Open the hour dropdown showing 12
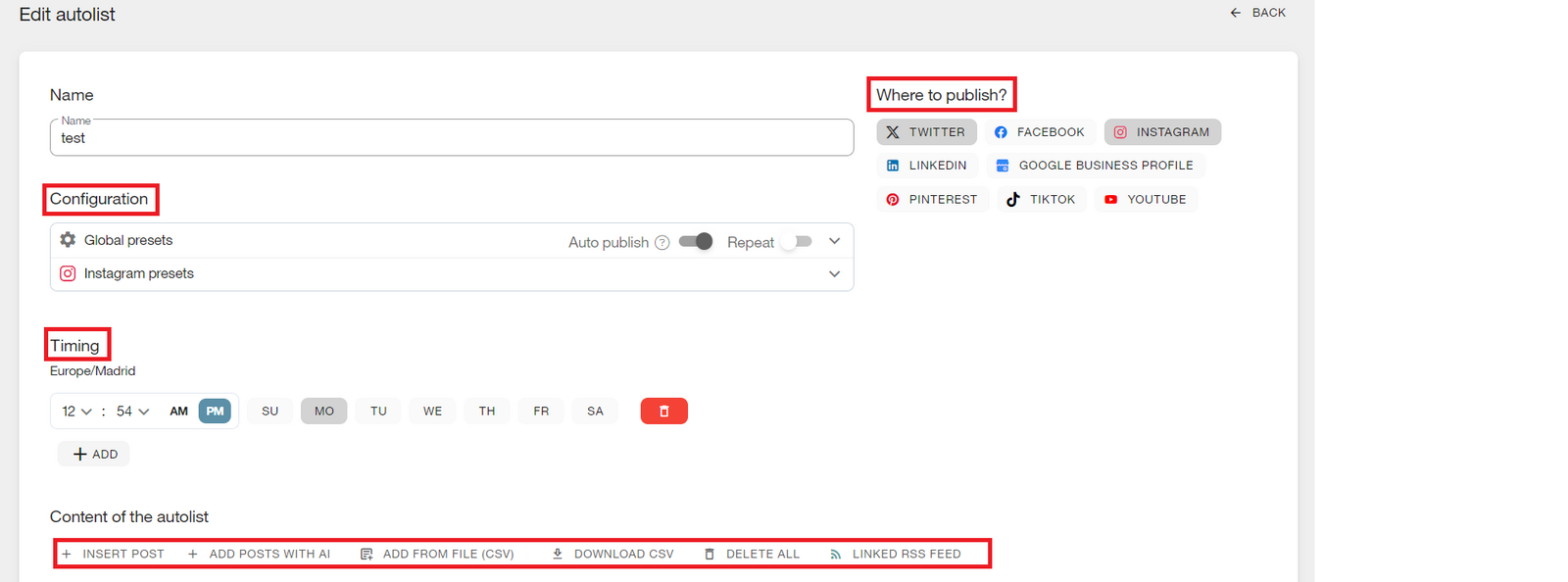This screenshot has height=582, width=1568. pyautogui.click(x=76, y=412)
